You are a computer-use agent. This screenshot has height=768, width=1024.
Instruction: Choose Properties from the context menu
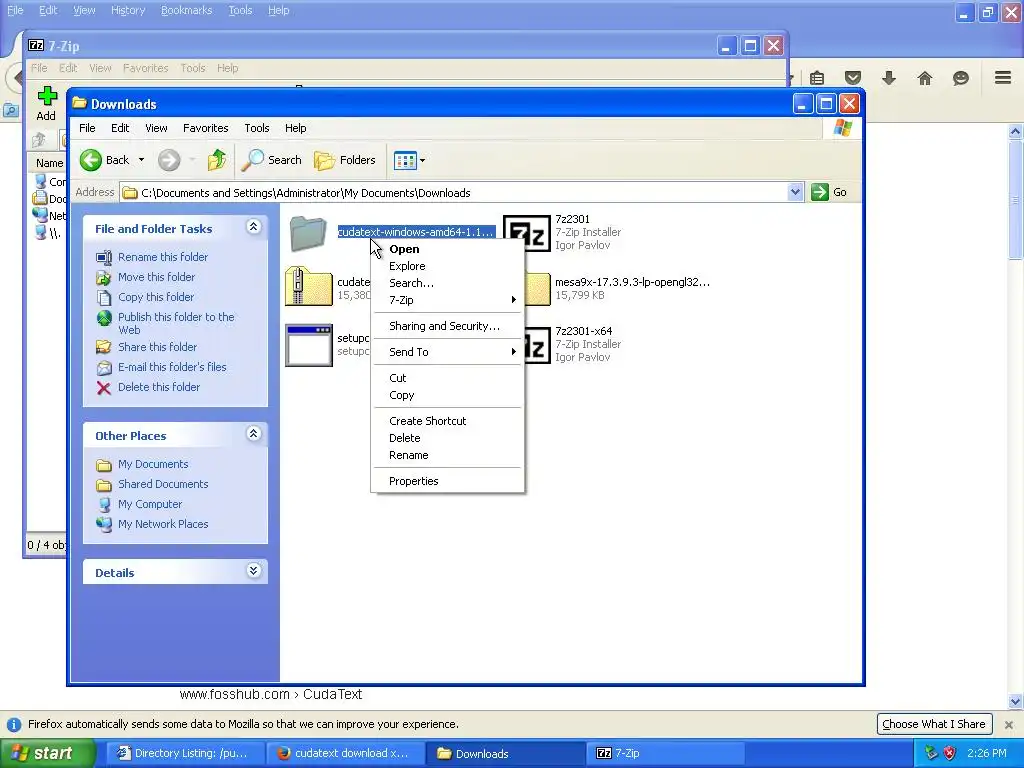447,481
